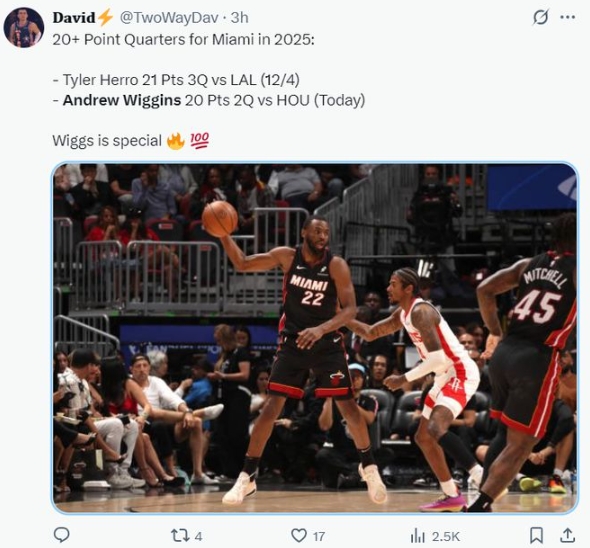The width and height of the screenshot is (590, 548).
Task: Click the reply speech bubble icon
Action: pyautogui.click(x=61, y=535)
